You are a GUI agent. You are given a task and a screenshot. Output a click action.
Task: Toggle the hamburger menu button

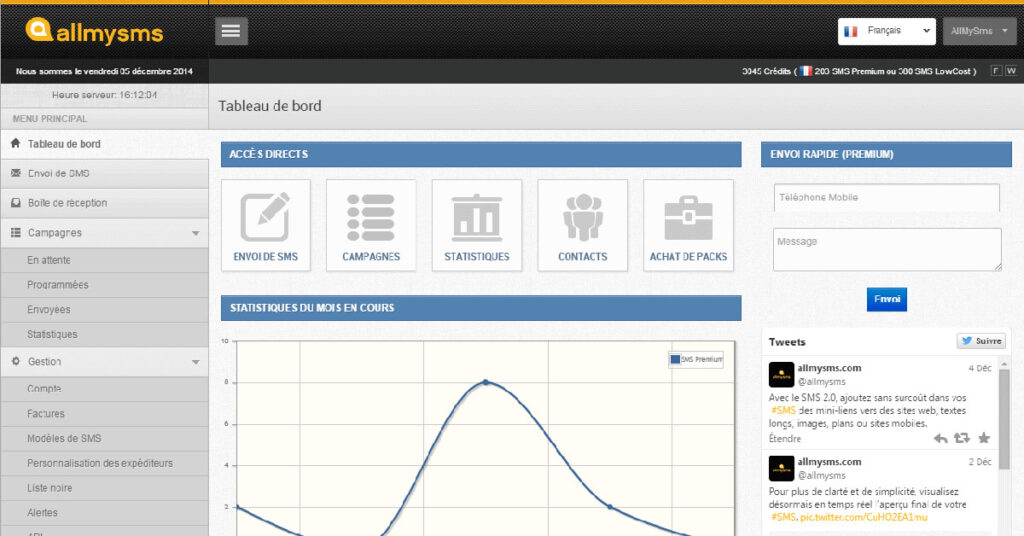click(231, 31)
